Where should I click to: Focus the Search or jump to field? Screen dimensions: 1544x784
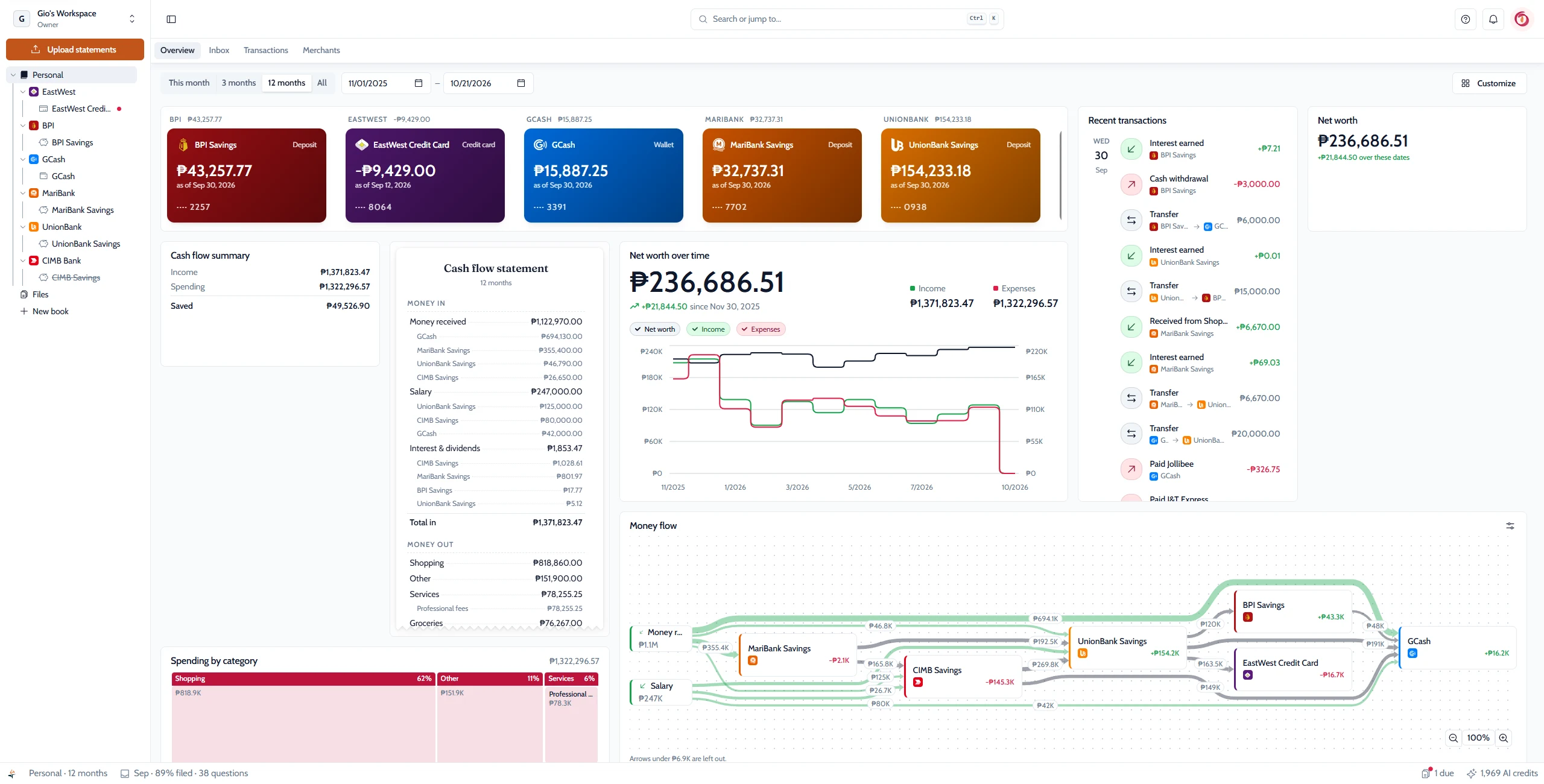click(847, 19)
